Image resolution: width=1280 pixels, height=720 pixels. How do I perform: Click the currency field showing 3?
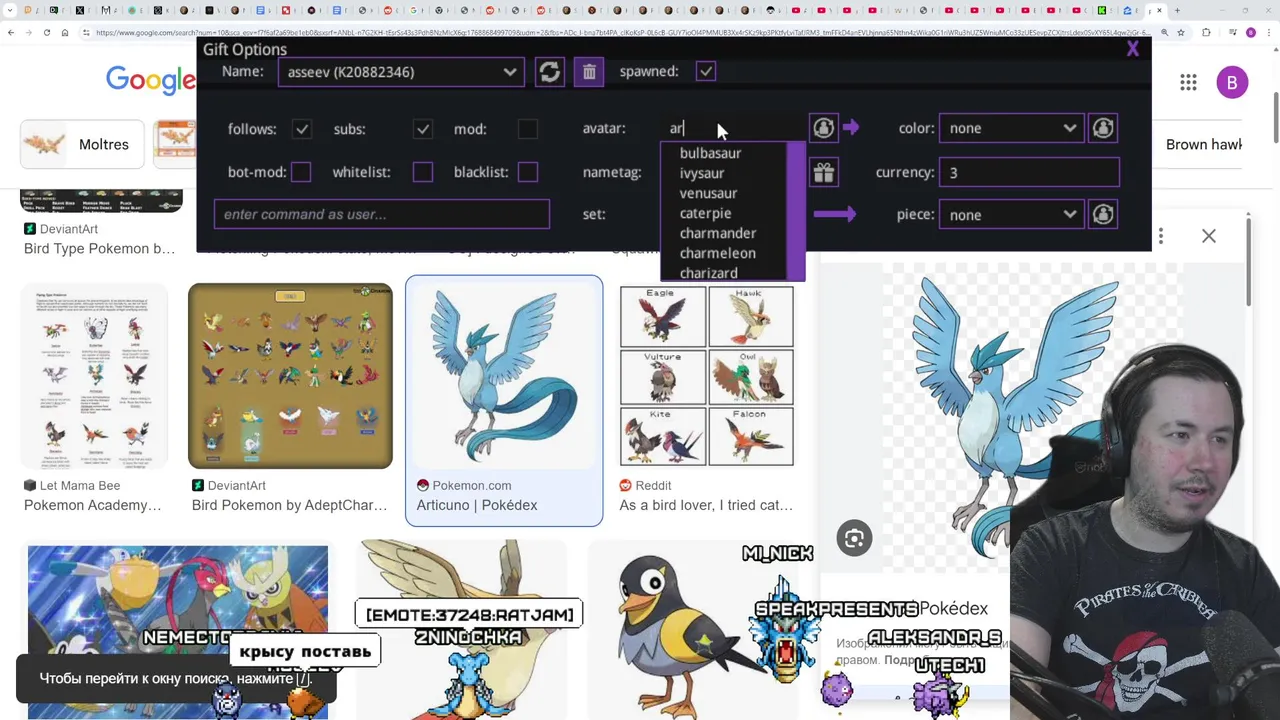tap(1029, 172)
